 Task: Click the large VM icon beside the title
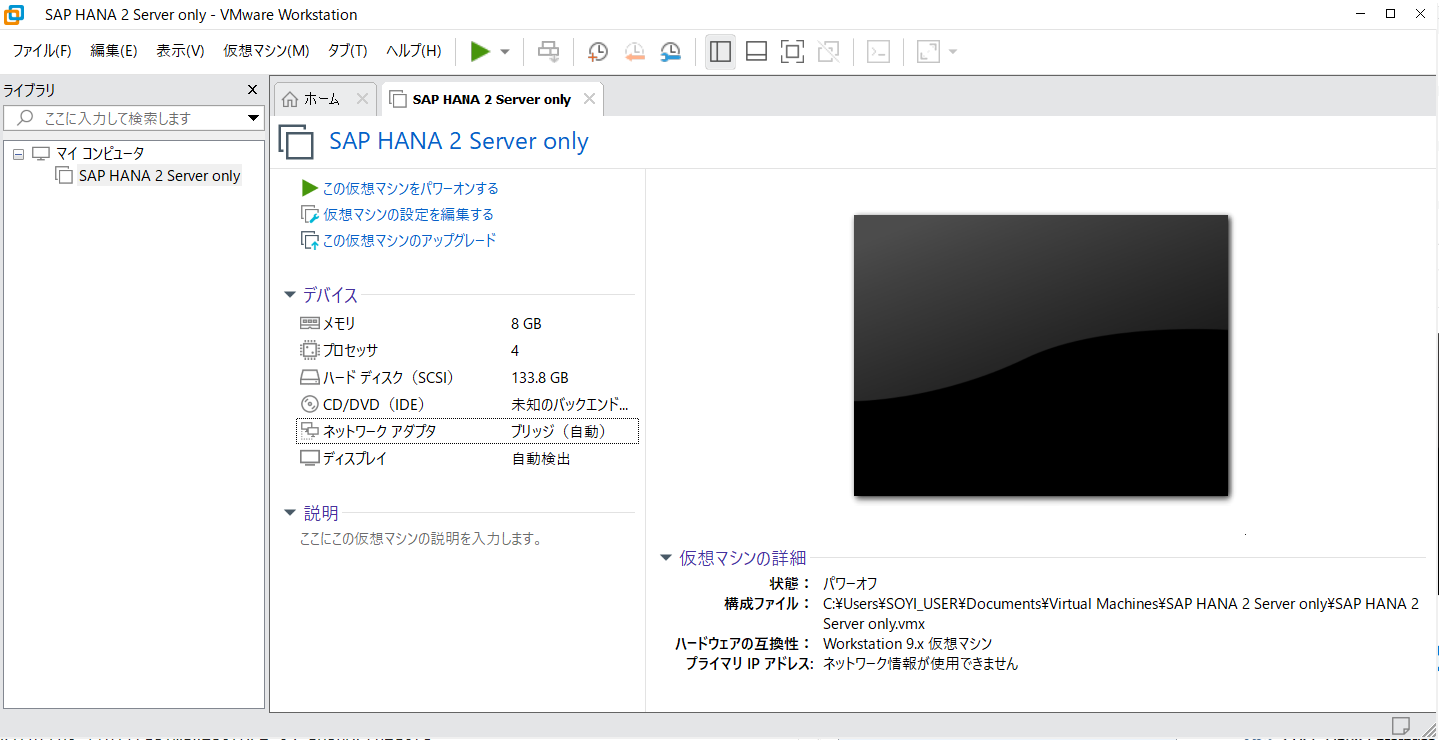tap(297, 142)
